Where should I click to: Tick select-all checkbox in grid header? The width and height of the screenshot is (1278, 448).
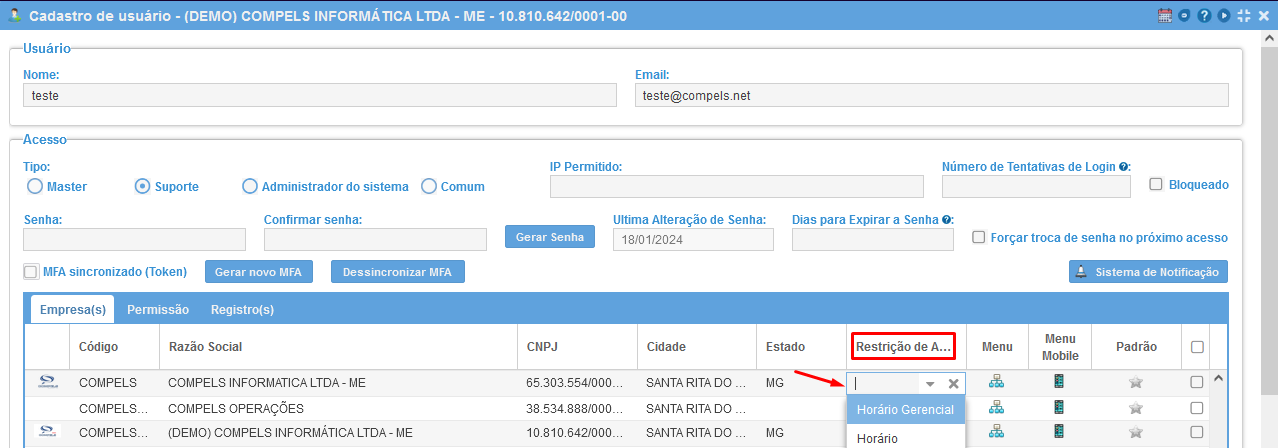[x=1197, y=347]
